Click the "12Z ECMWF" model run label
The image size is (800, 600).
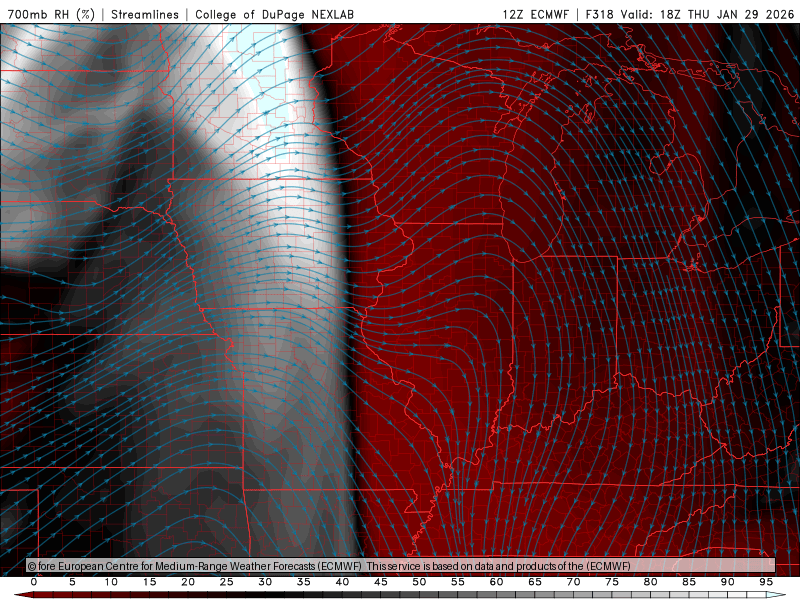[x=535, y=14]
